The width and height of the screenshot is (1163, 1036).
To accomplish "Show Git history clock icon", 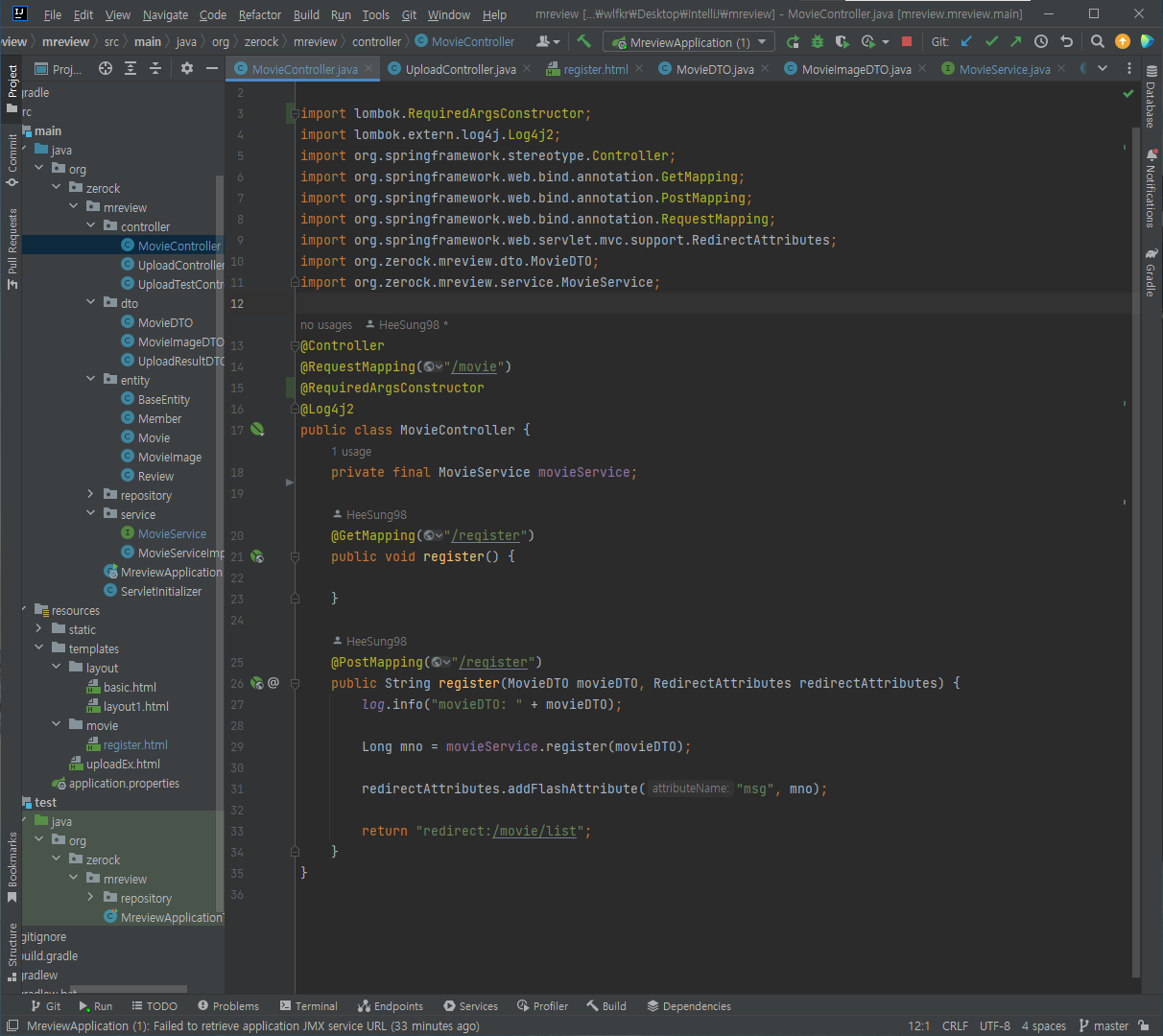I will (1041, 41).
